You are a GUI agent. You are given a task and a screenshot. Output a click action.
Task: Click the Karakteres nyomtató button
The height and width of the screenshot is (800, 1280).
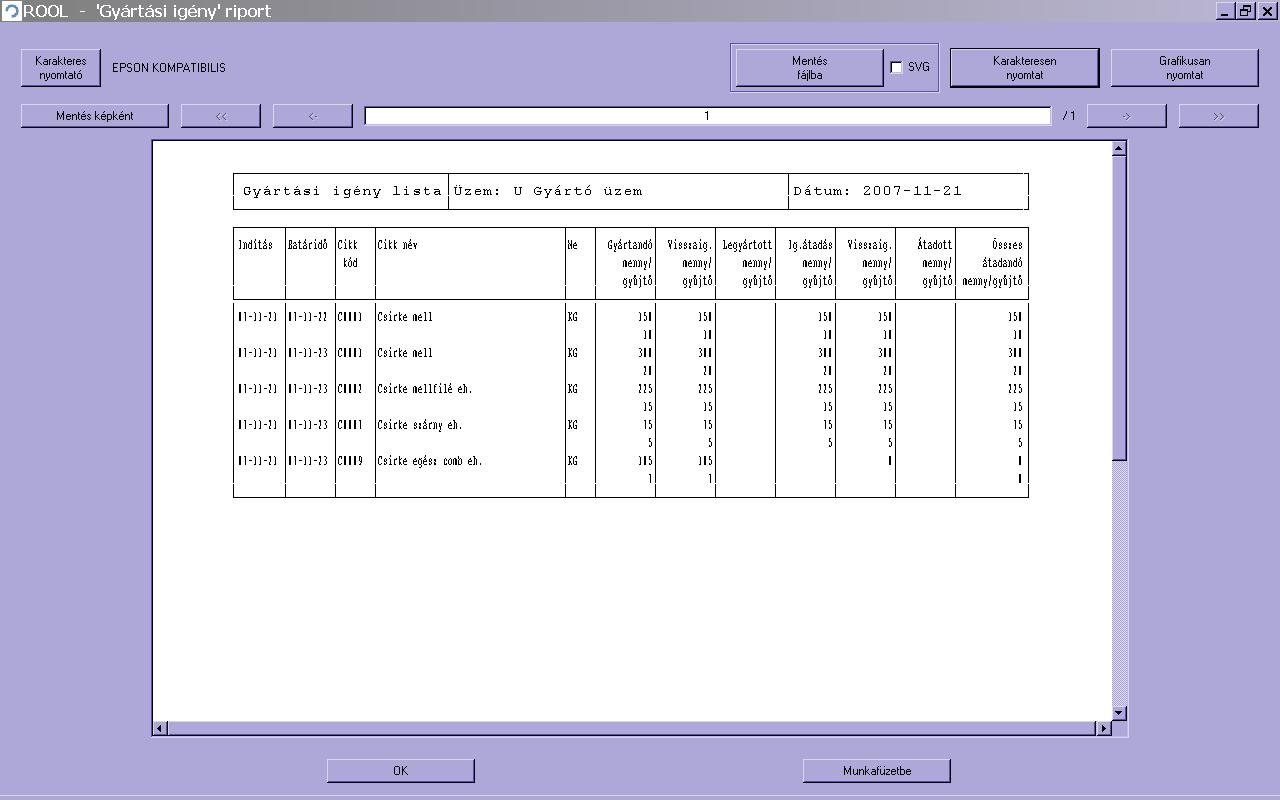[x=61, y=68]
